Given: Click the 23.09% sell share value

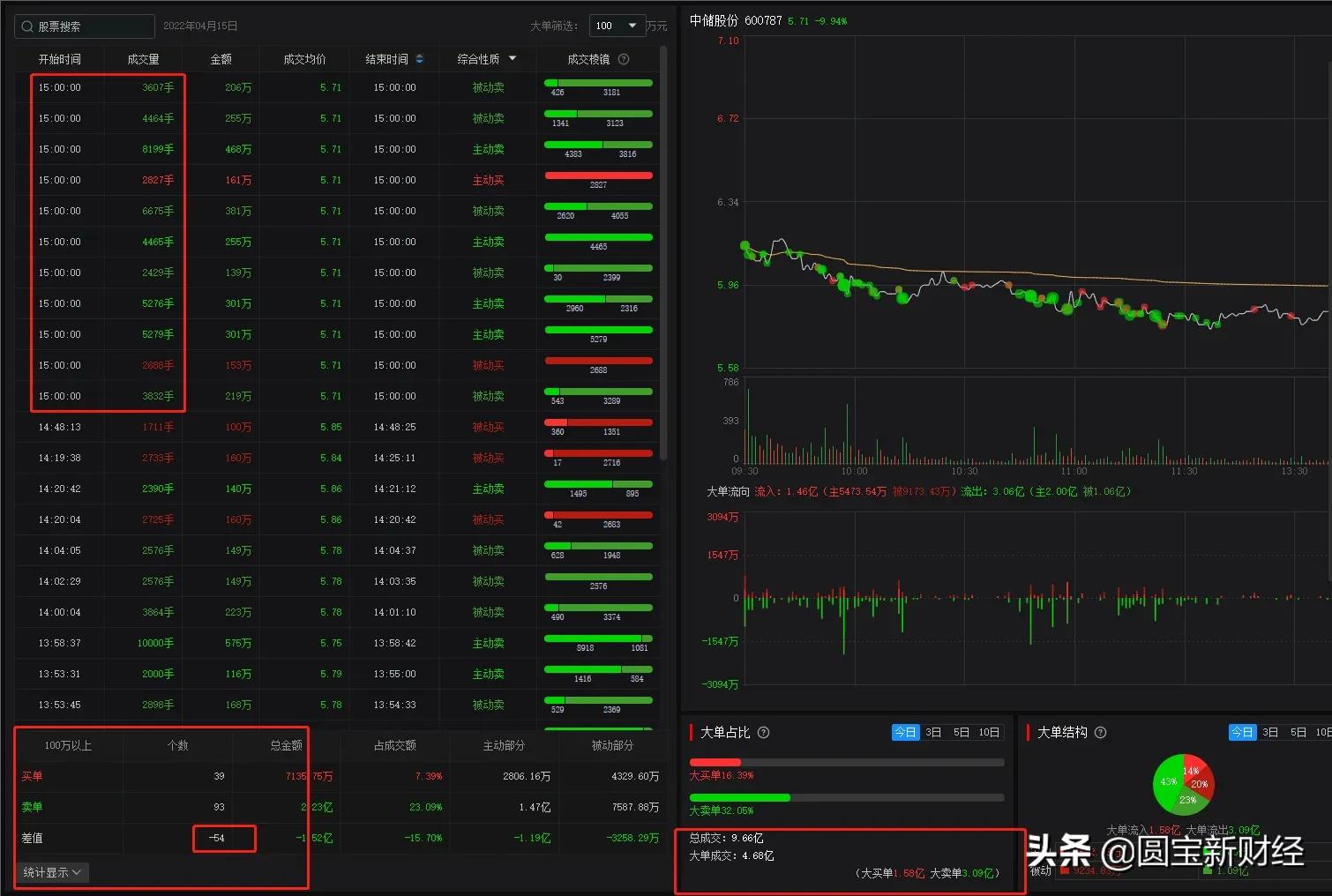Looking at the screenshot, I should 426,807.
